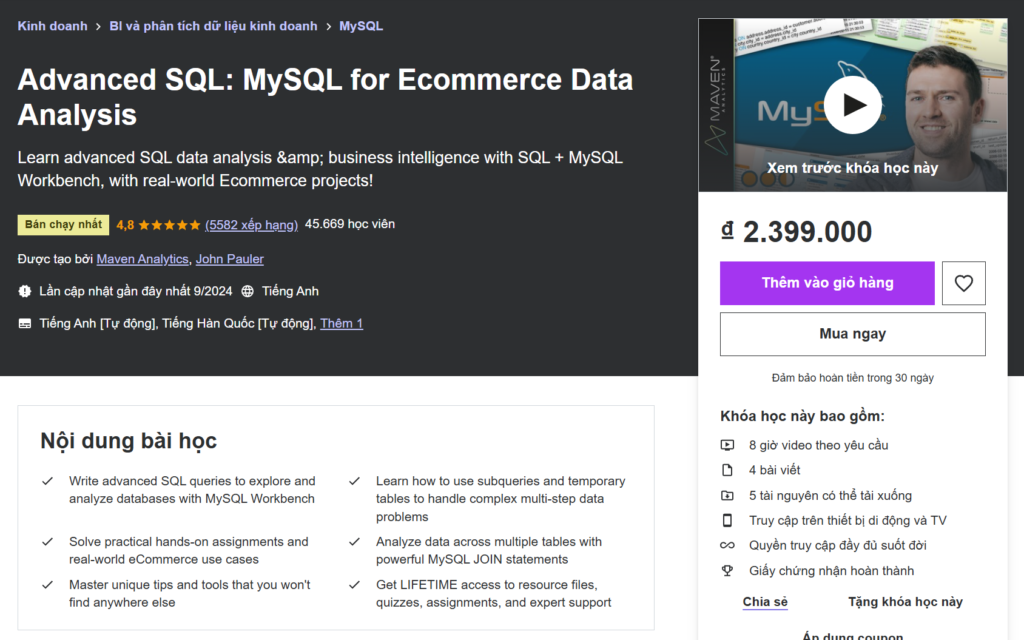Click the infinity icon for lifetime access
1024x640 pixels.
click(x=729, y=545)
